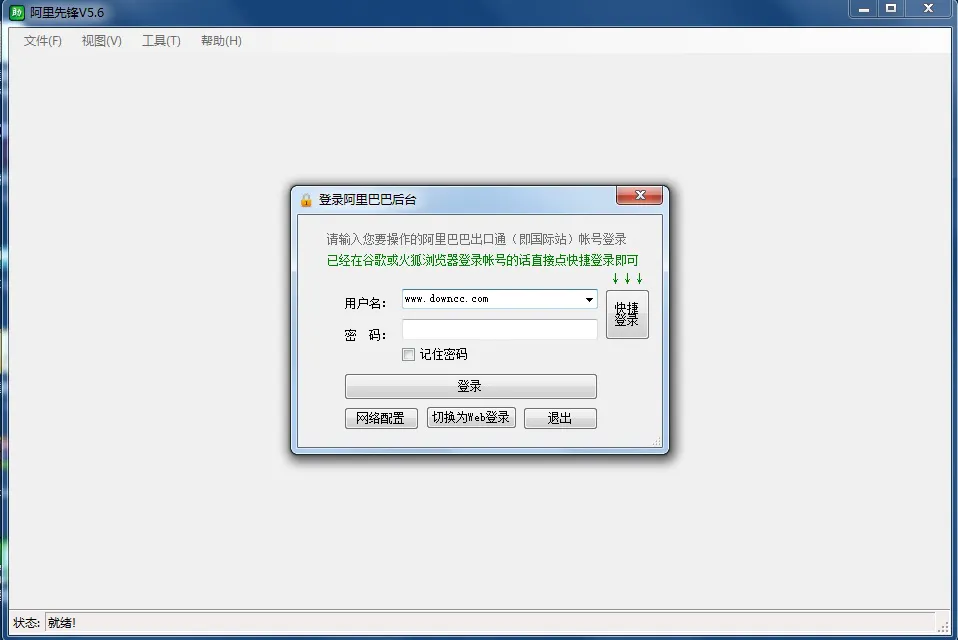Viewport: 958px width, 640px height.
Task: Click the login dialog resize grip
Action: pyautogui.click(x=657, y=442)
